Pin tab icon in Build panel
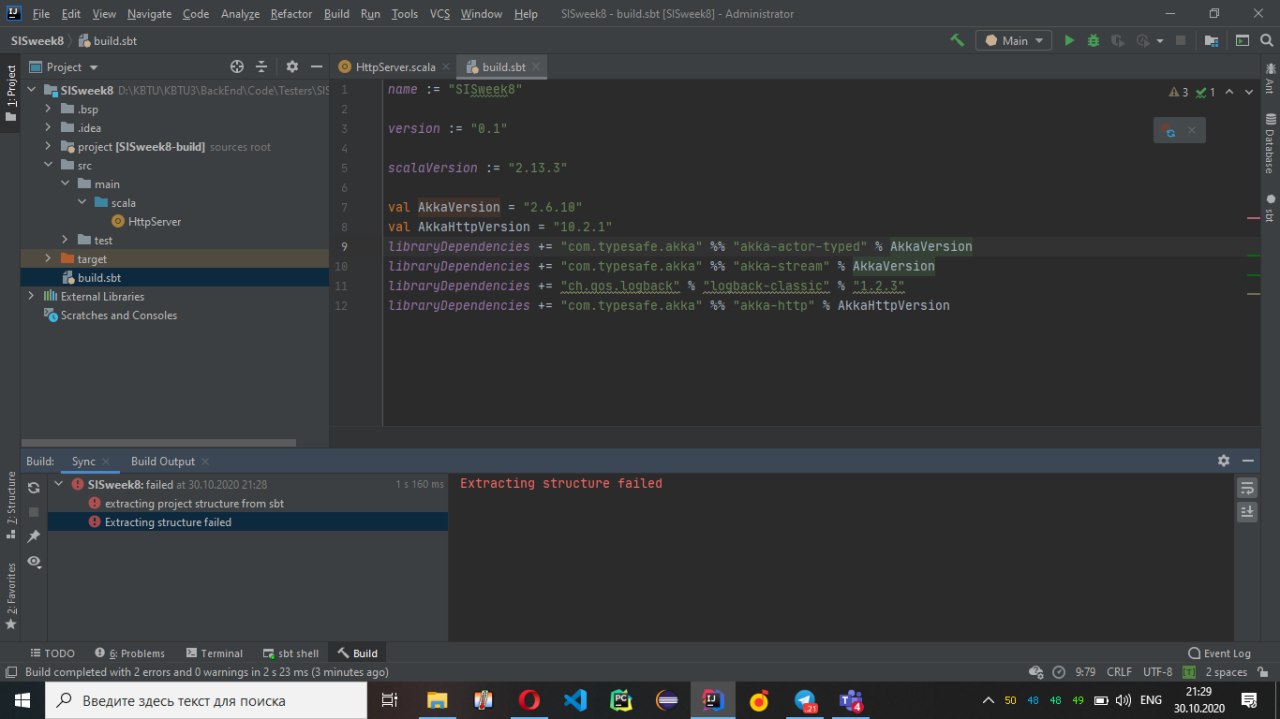Viewport: 1280px width, 719px height. point(33,537)
